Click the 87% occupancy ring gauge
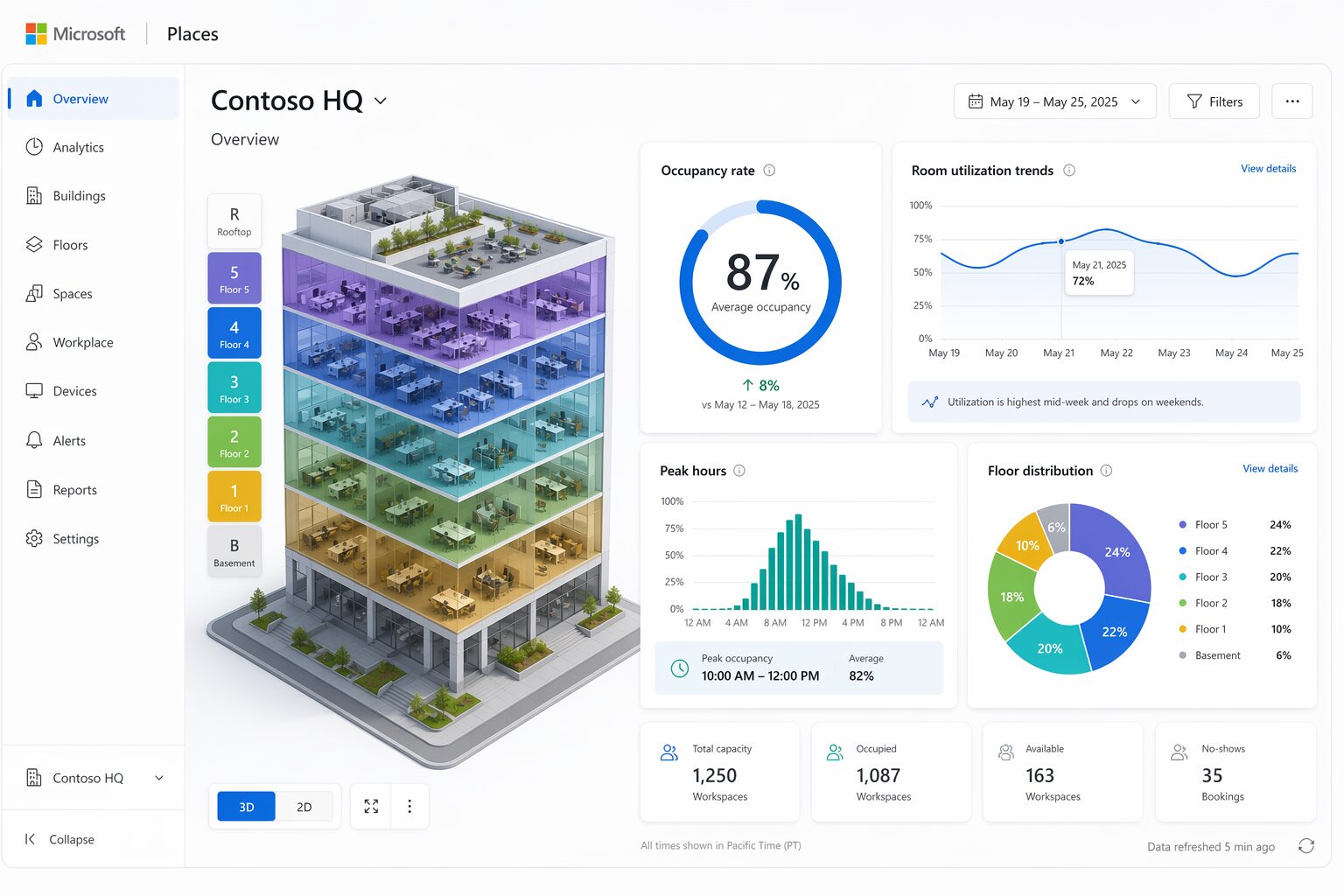This screenshot has width=1344, height=896. 760,283
